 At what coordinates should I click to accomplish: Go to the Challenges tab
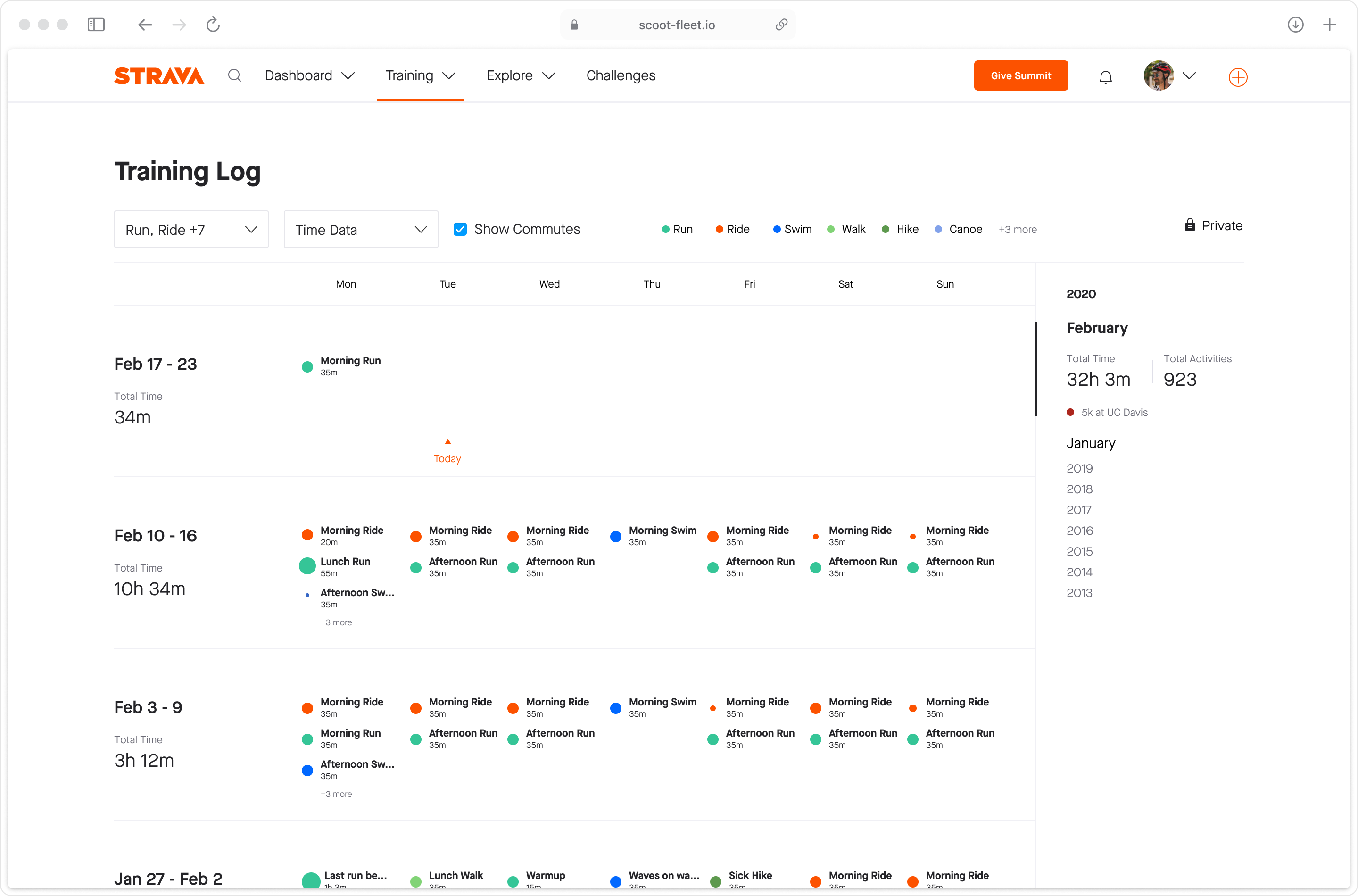tap(621, 75)
